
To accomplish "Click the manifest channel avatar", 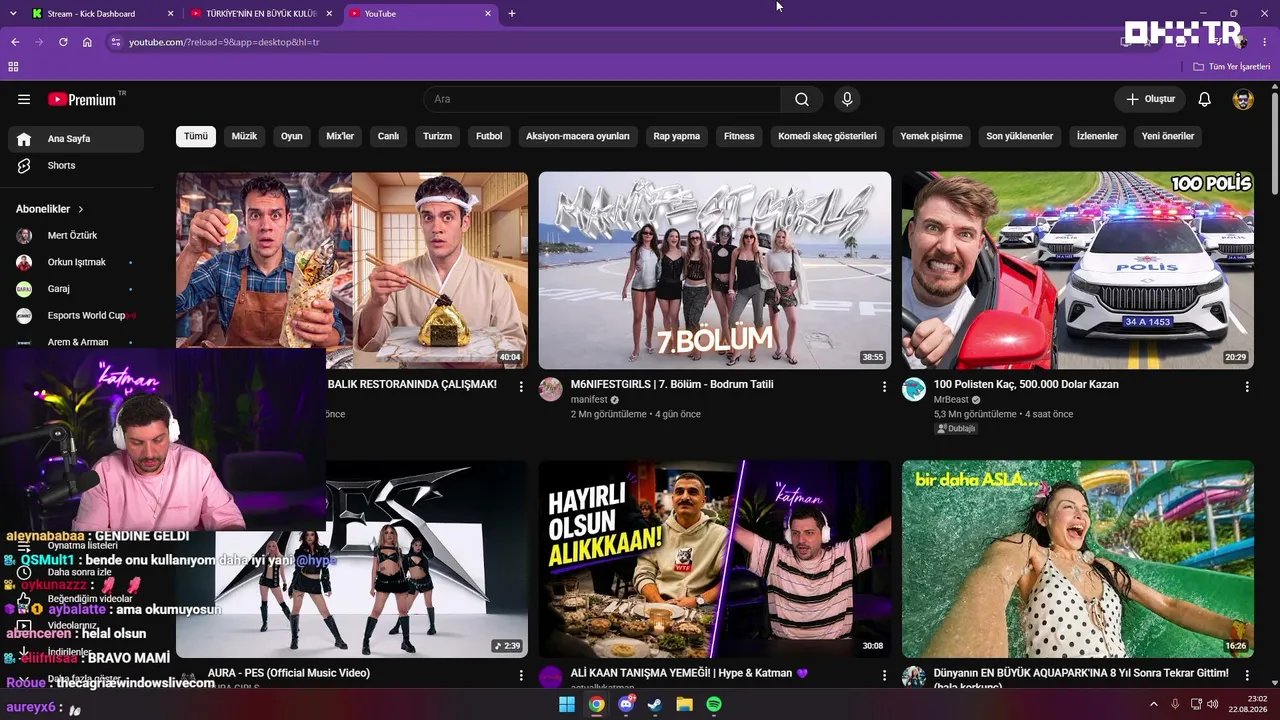I will 551,390.
